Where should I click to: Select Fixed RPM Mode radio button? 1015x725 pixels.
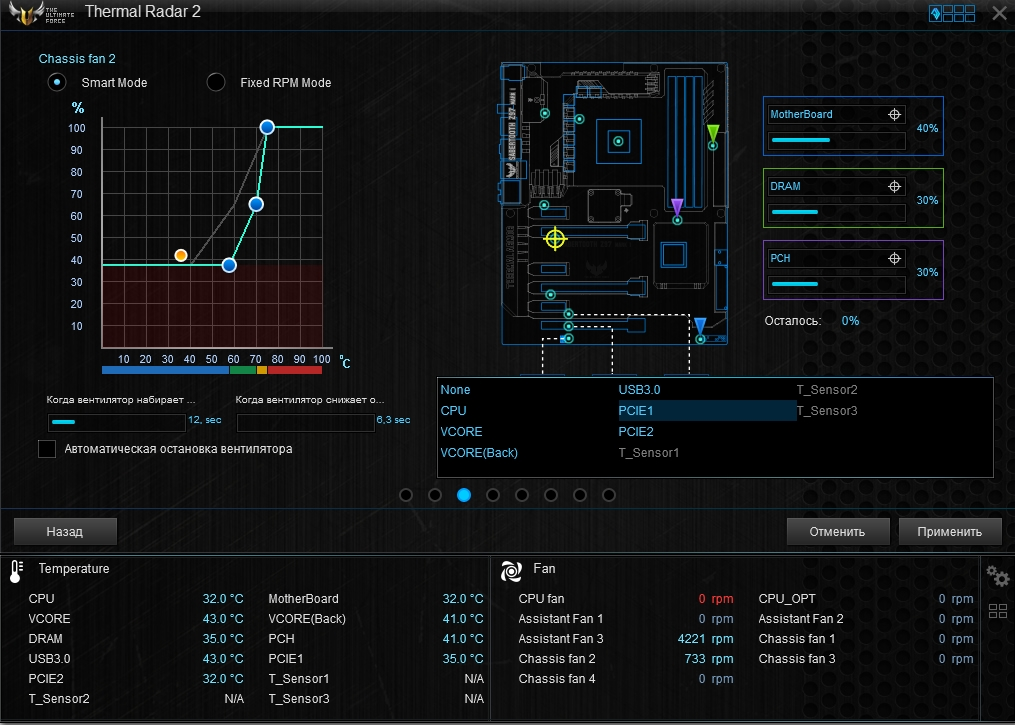point(216,82)
